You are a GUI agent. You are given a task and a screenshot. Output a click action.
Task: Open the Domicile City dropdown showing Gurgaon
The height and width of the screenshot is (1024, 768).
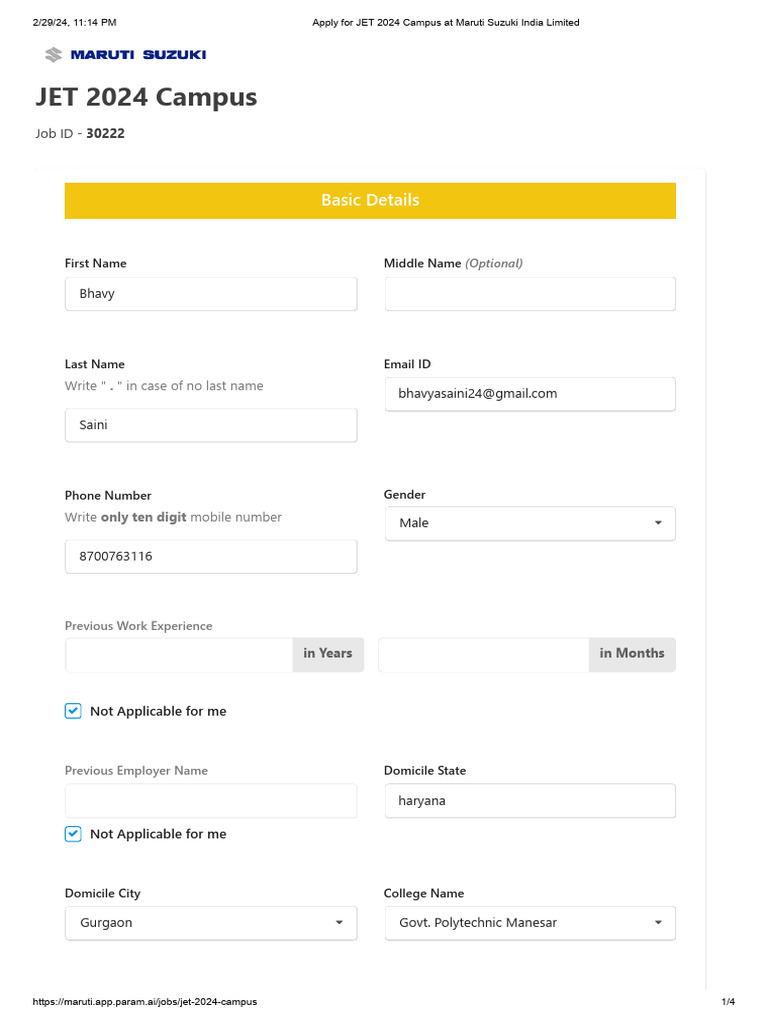click(x=211, y=923)
